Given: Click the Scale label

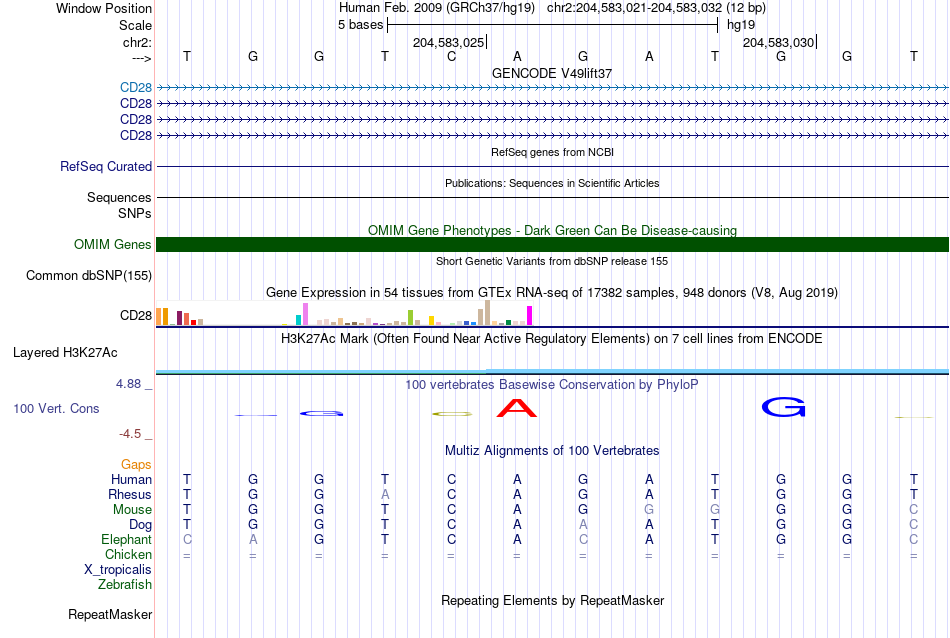Looking at the screenshot, I should 135,25.
